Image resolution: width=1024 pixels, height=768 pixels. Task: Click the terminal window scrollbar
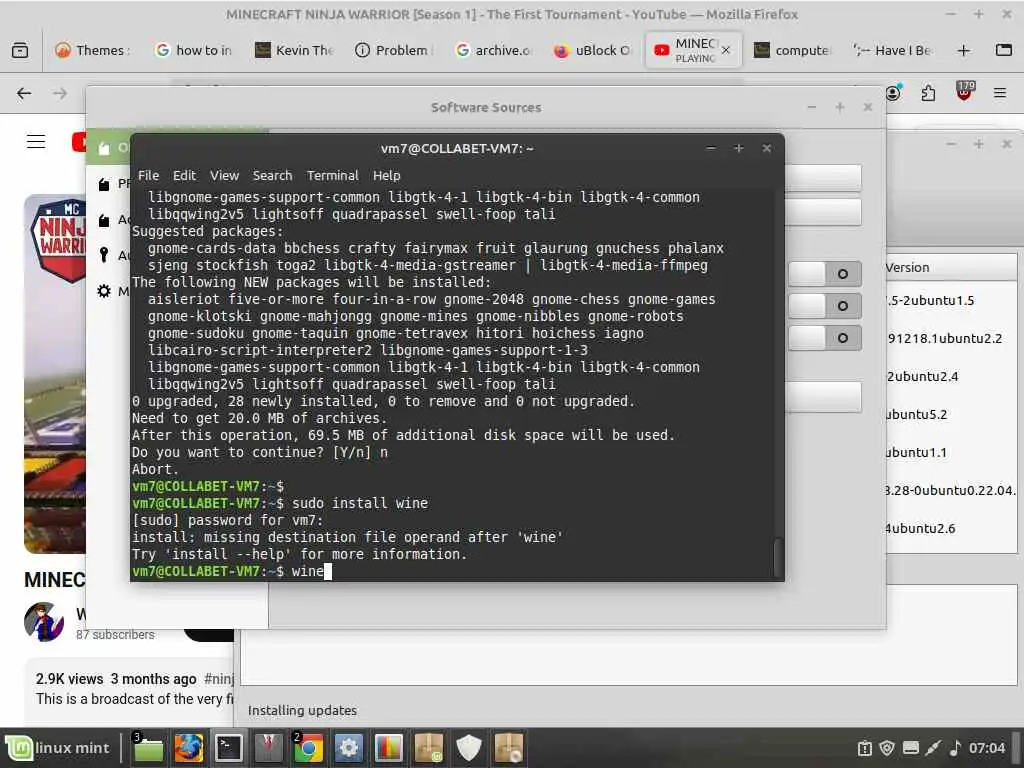click(x=777, y=556)
